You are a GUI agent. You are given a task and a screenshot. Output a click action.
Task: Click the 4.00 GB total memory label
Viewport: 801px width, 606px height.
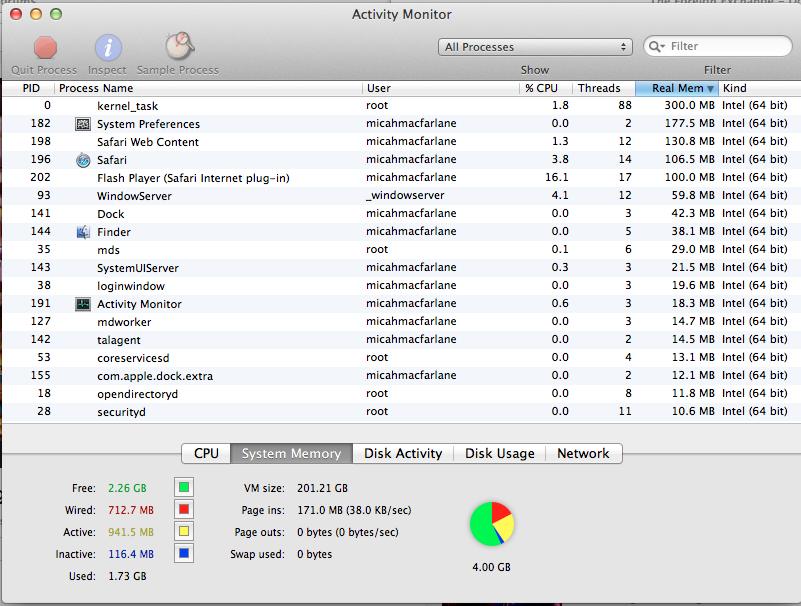[x=491, y=567]
